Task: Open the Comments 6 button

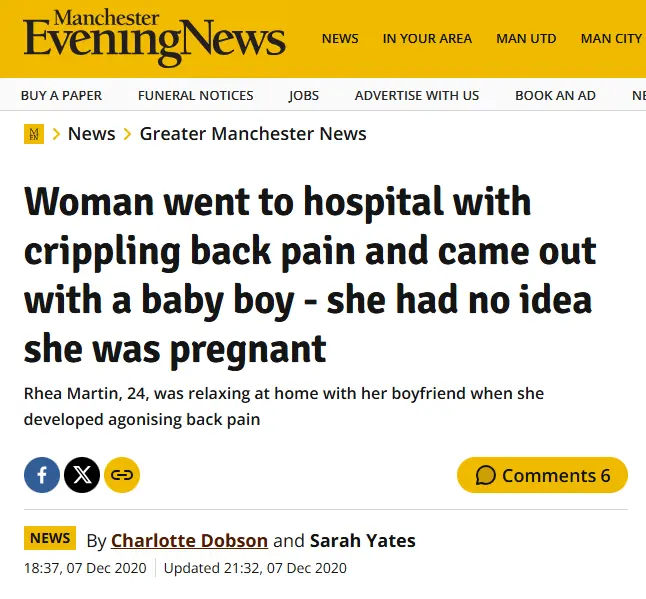Action: (542, 475)
